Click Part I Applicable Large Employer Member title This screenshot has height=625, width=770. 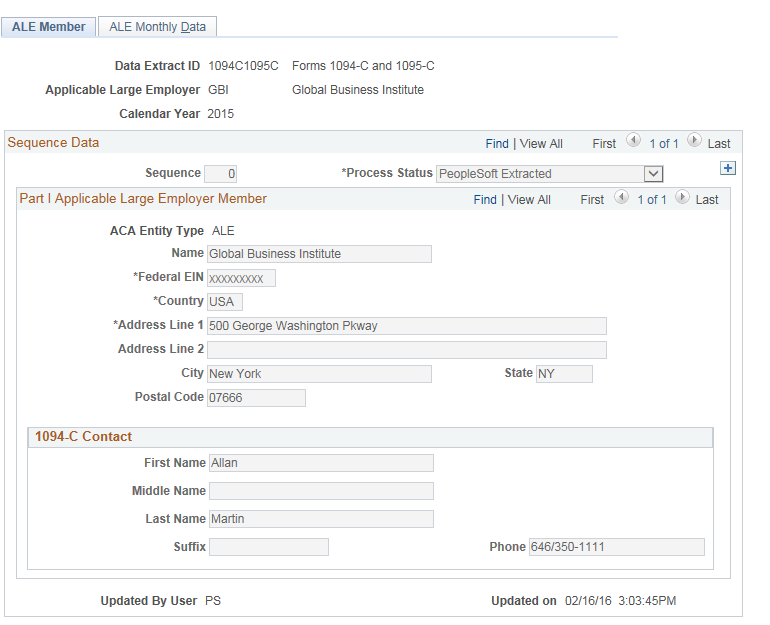tap(143, 198)
